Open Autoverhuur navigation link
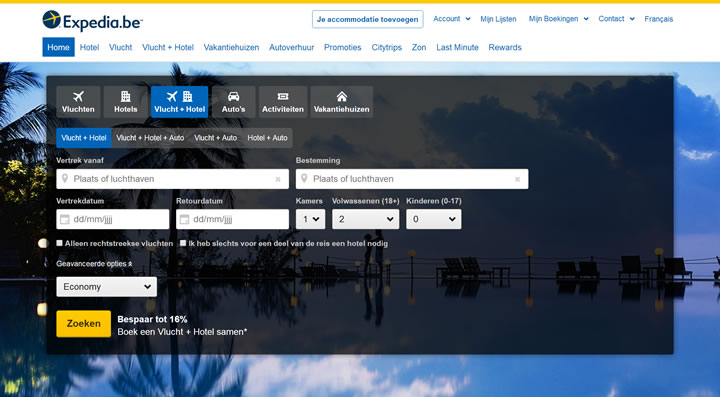This screenshot has width=720, height=397. click(292, 47)
